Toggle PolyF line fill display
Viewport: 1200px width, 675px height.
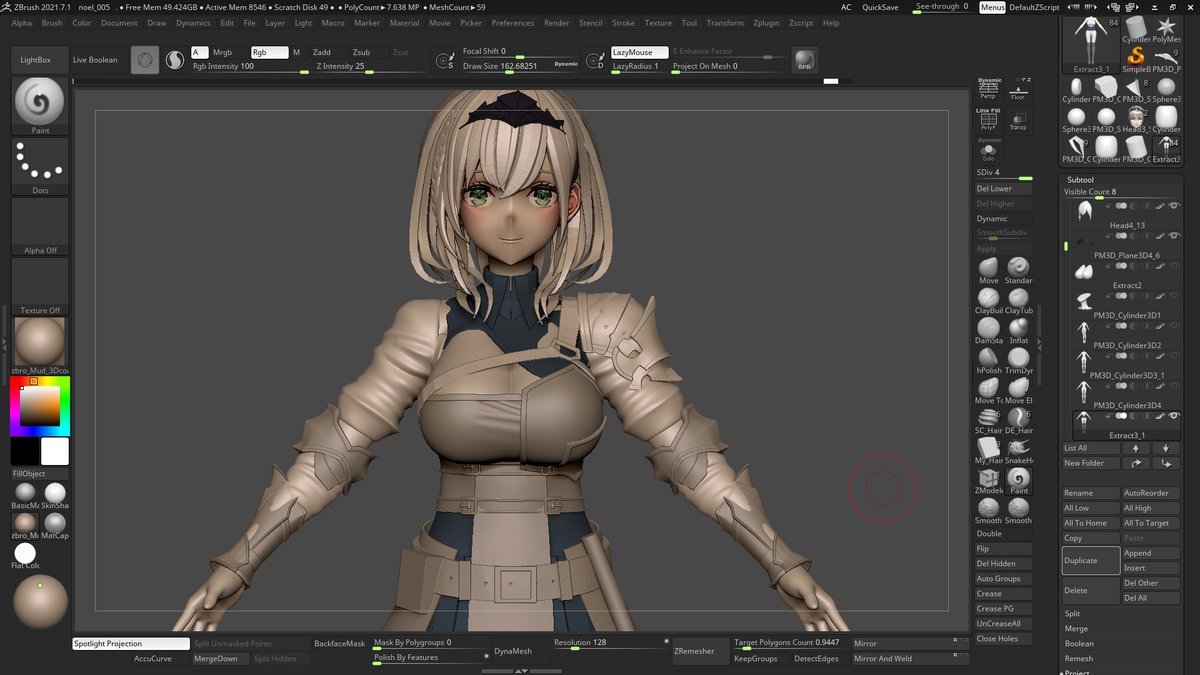pyautogui.click(x=988, y=119)
